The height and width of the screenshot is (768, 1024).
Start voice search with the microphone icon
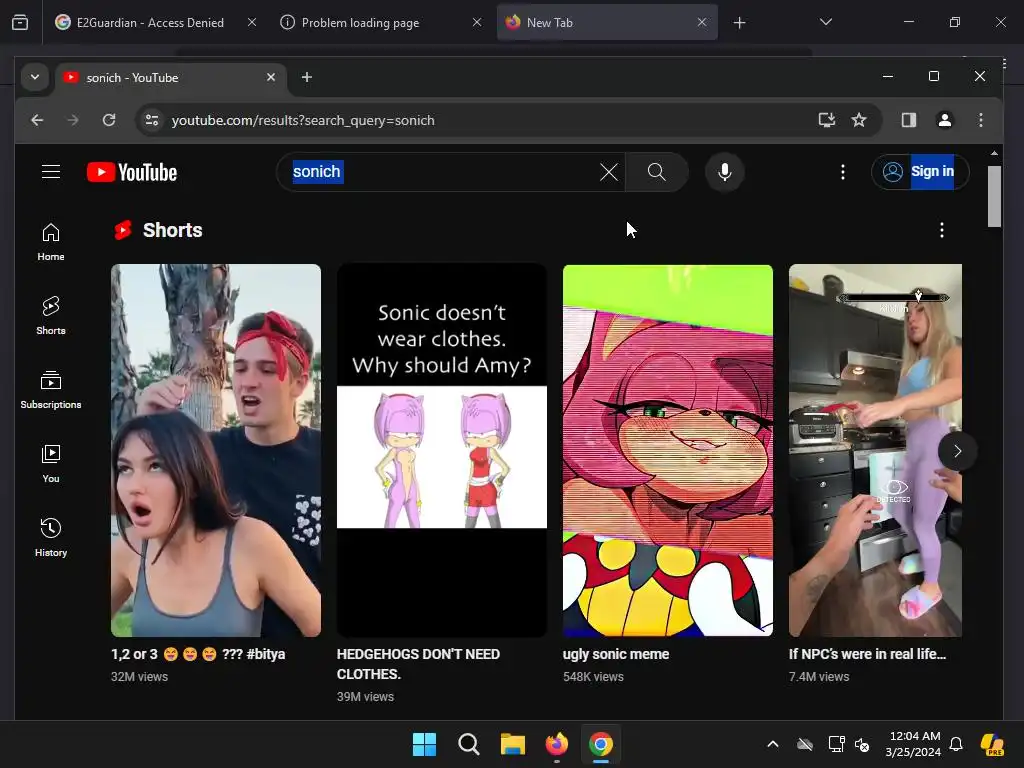pos(724,172)
